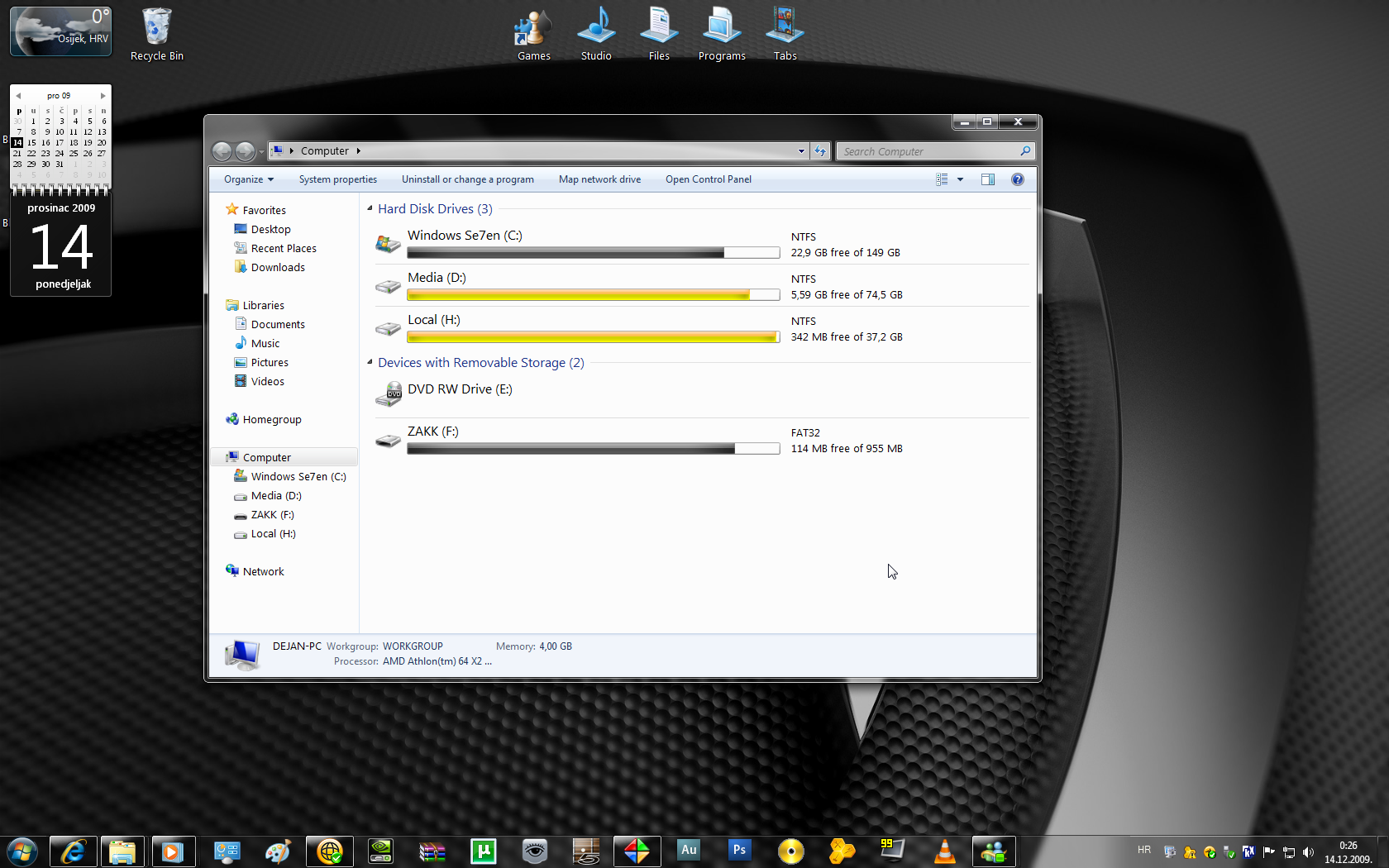The width and height of the screenshot is (1389, 868).
Task: Open VLC media player from taskbar
Action: tap(944, 851)
